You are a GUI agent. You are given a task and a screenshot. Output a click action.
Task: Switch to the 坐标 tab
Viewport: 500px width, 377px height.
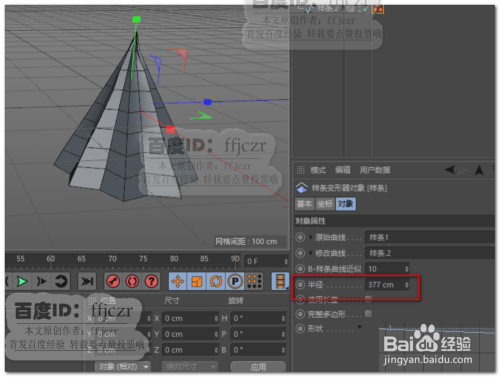(325, 204)
